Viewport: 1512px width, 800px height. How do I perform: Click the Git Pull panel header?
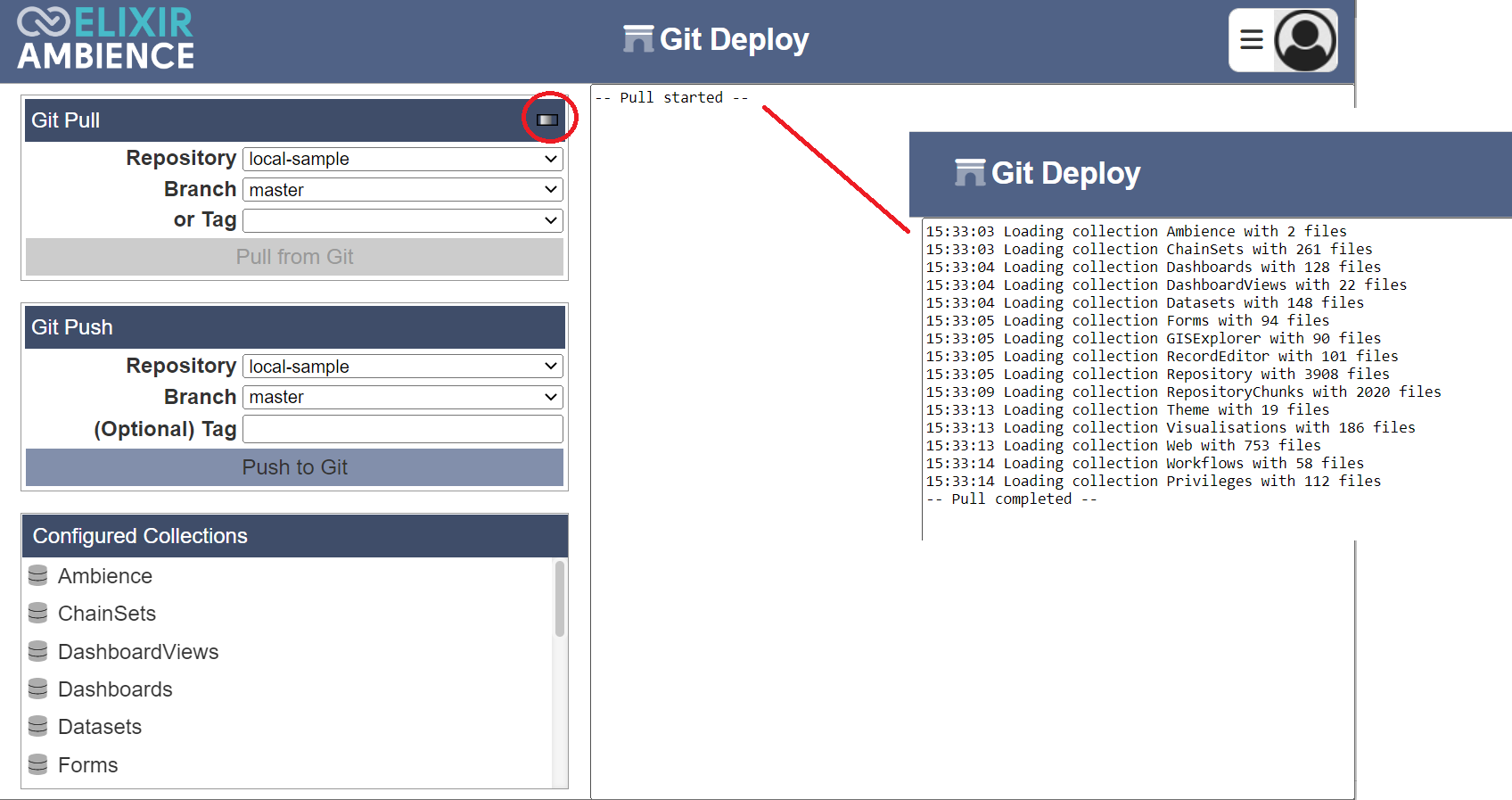click(294, 120)
